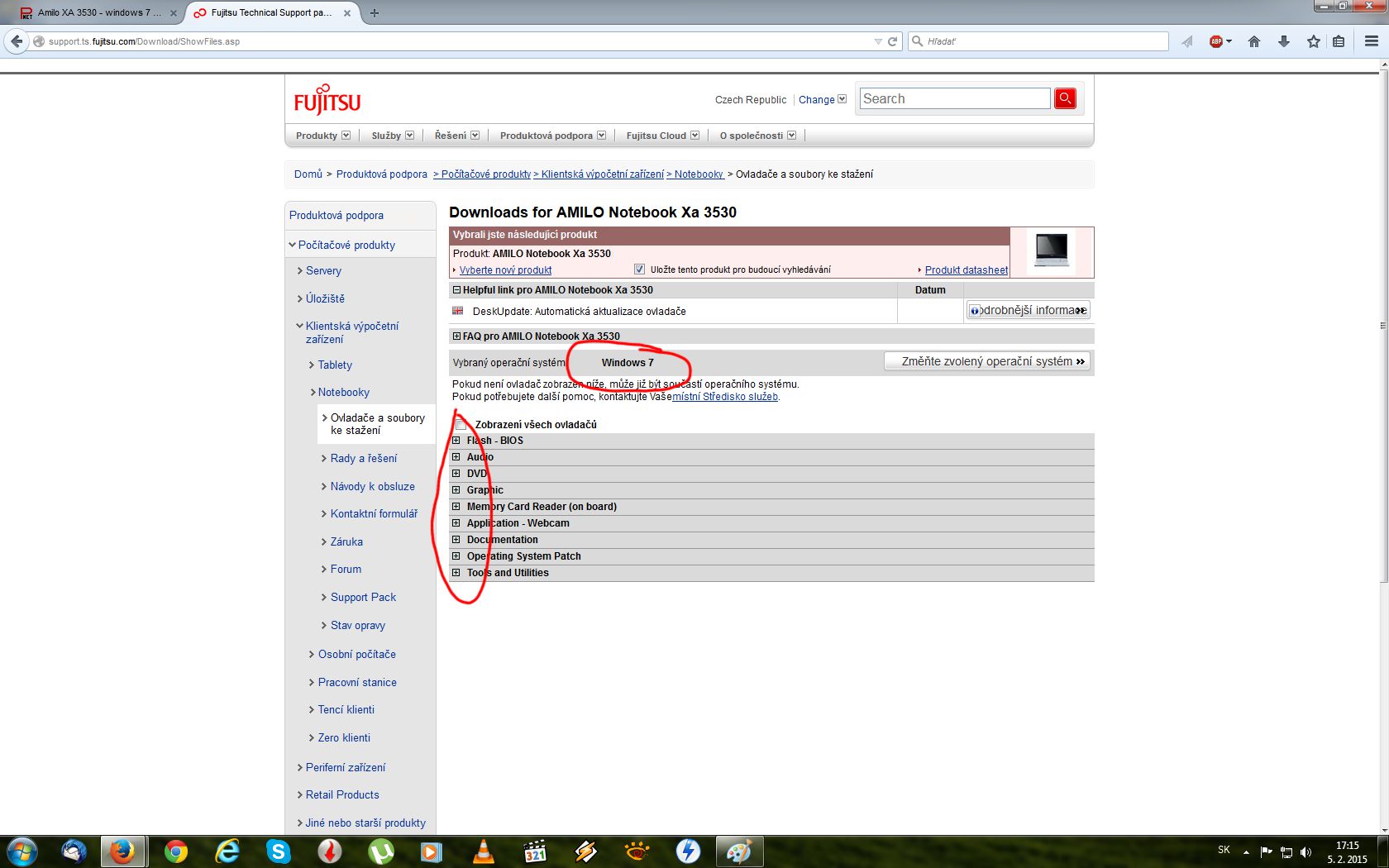The height and width of the screenshot is (868, 1389).
Task: Open 'Rady a řešení' in the sidebar
Action: [364, 459]
